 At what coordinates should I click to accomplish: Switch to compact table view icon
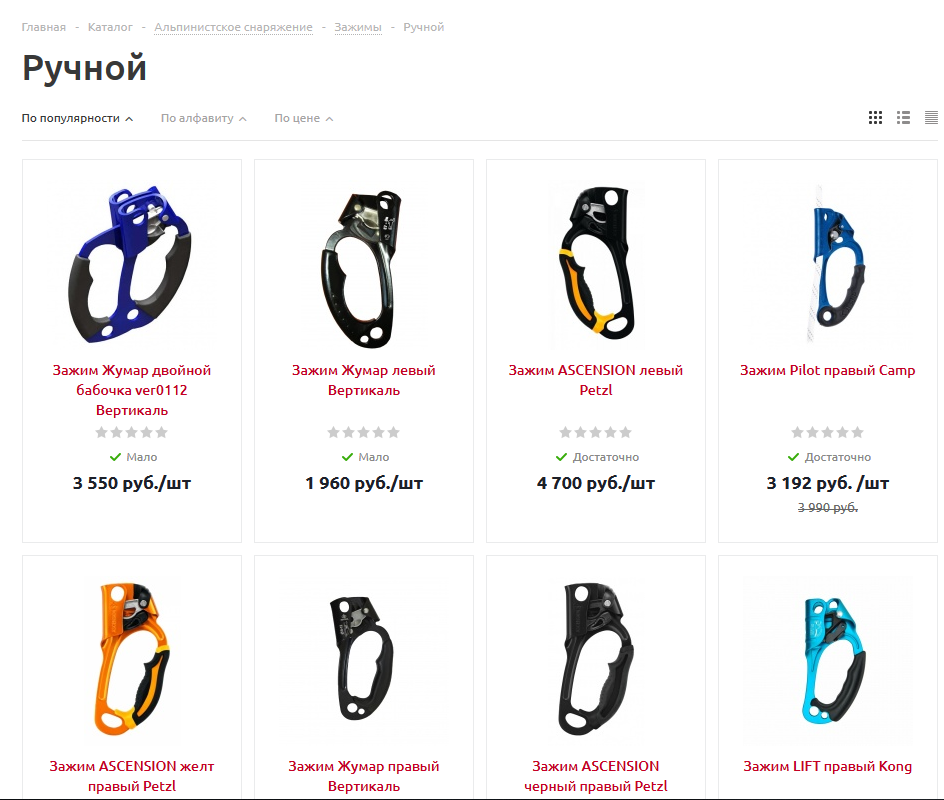931,118
